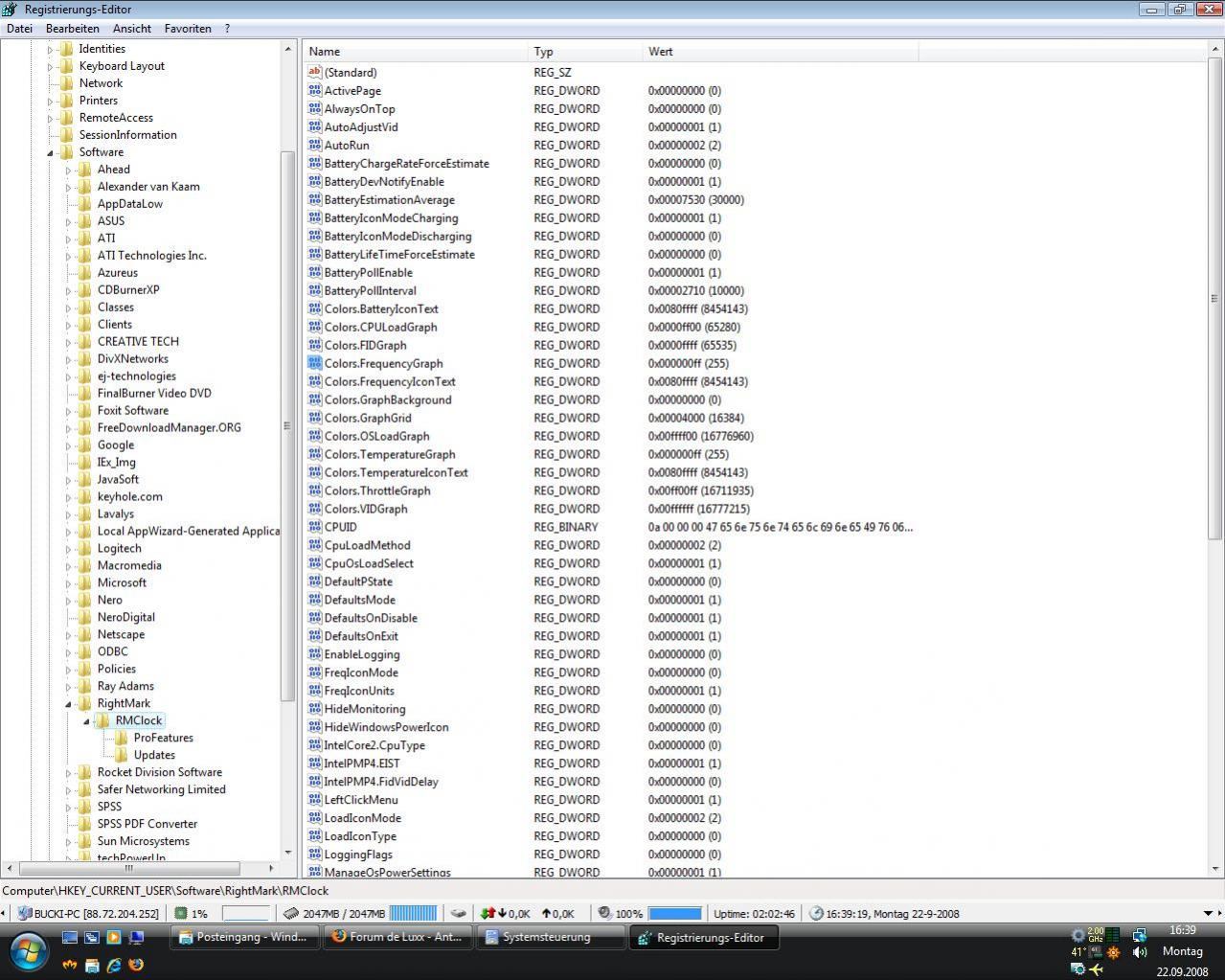Image resolution: width=1225 pixels, height=980 pixels.
Task: Sort values by the Typ column header
Action: 585,52
